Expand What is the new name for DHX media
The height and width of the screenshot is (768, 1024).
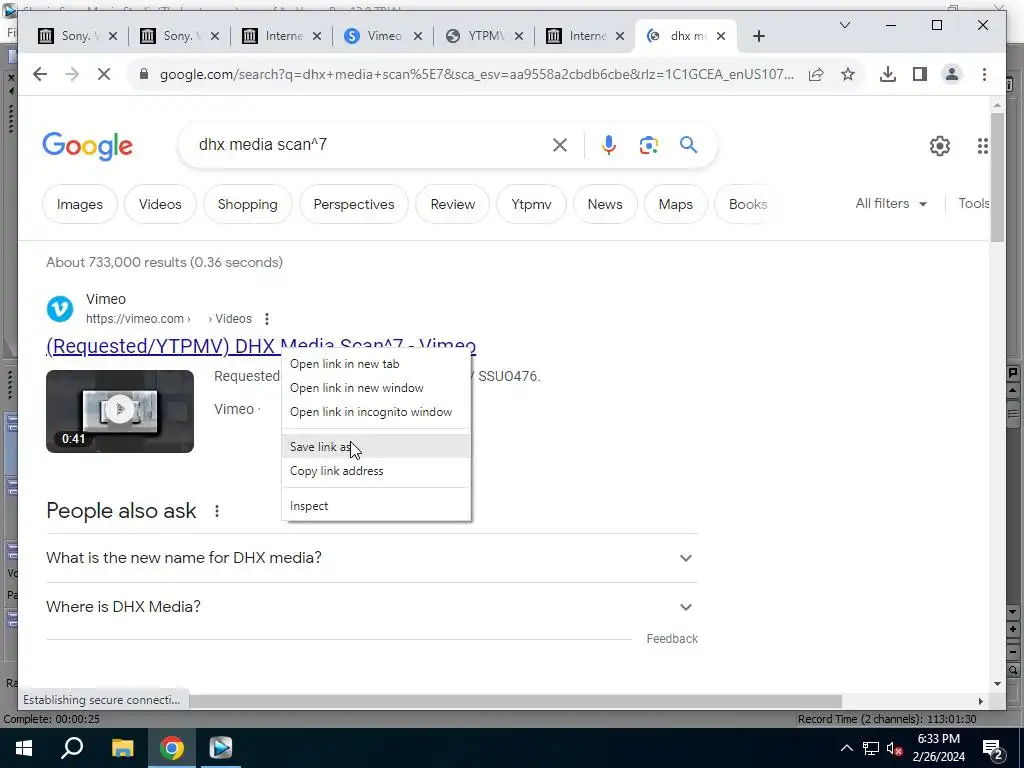[x=372, y=558]
